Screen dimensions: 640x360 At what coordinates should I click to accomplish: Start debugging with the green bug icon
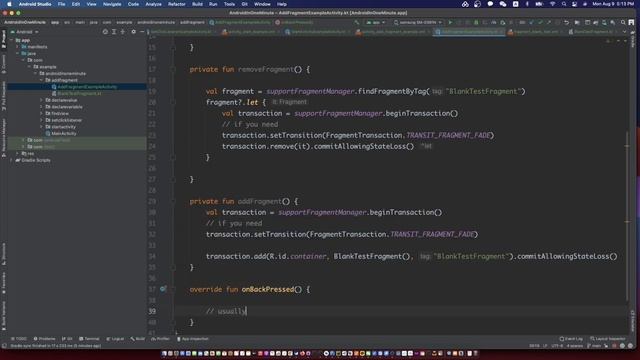coord(476,22)
